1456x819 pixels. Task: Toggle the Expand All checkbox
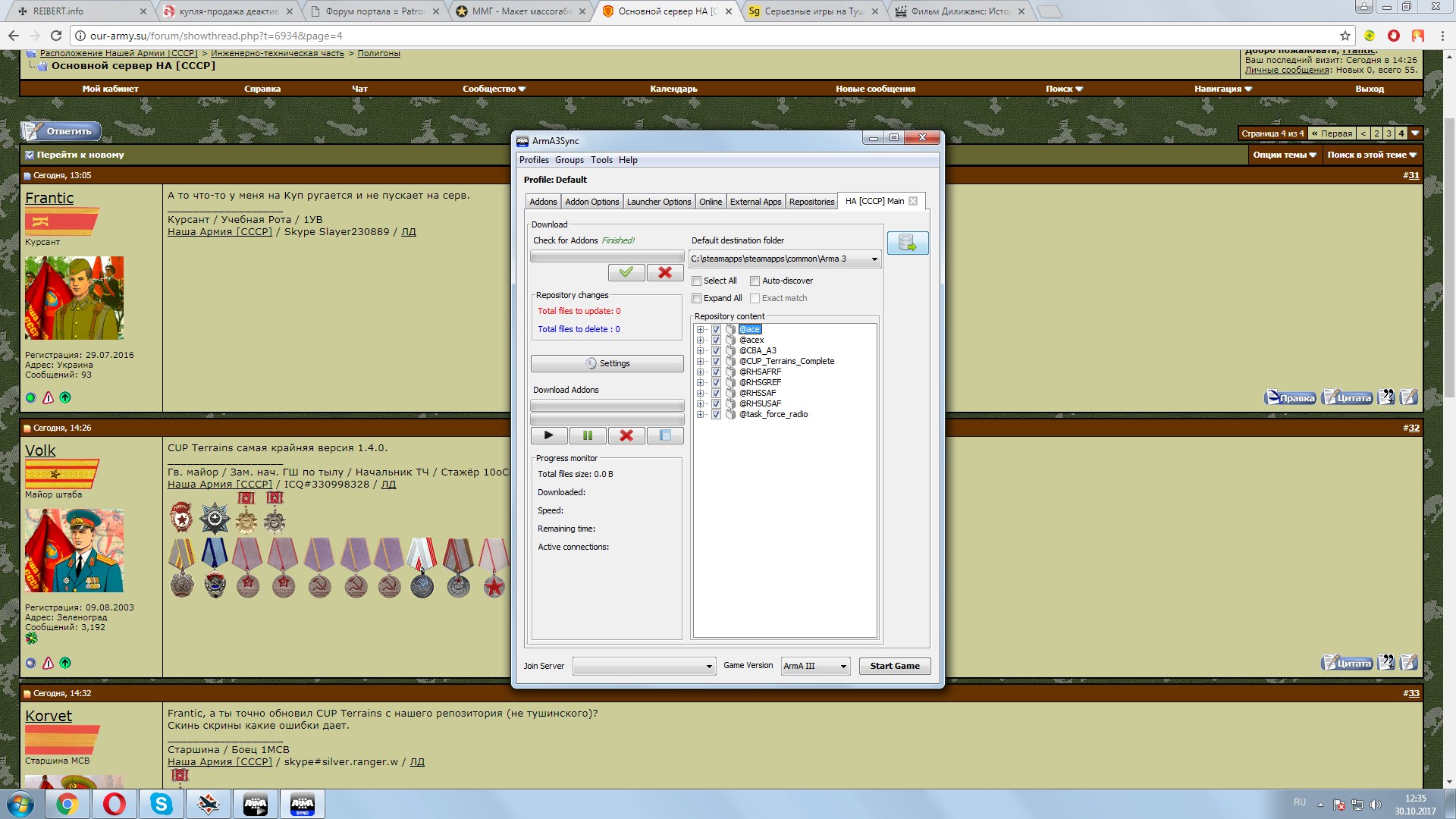[x=697, y=298]
